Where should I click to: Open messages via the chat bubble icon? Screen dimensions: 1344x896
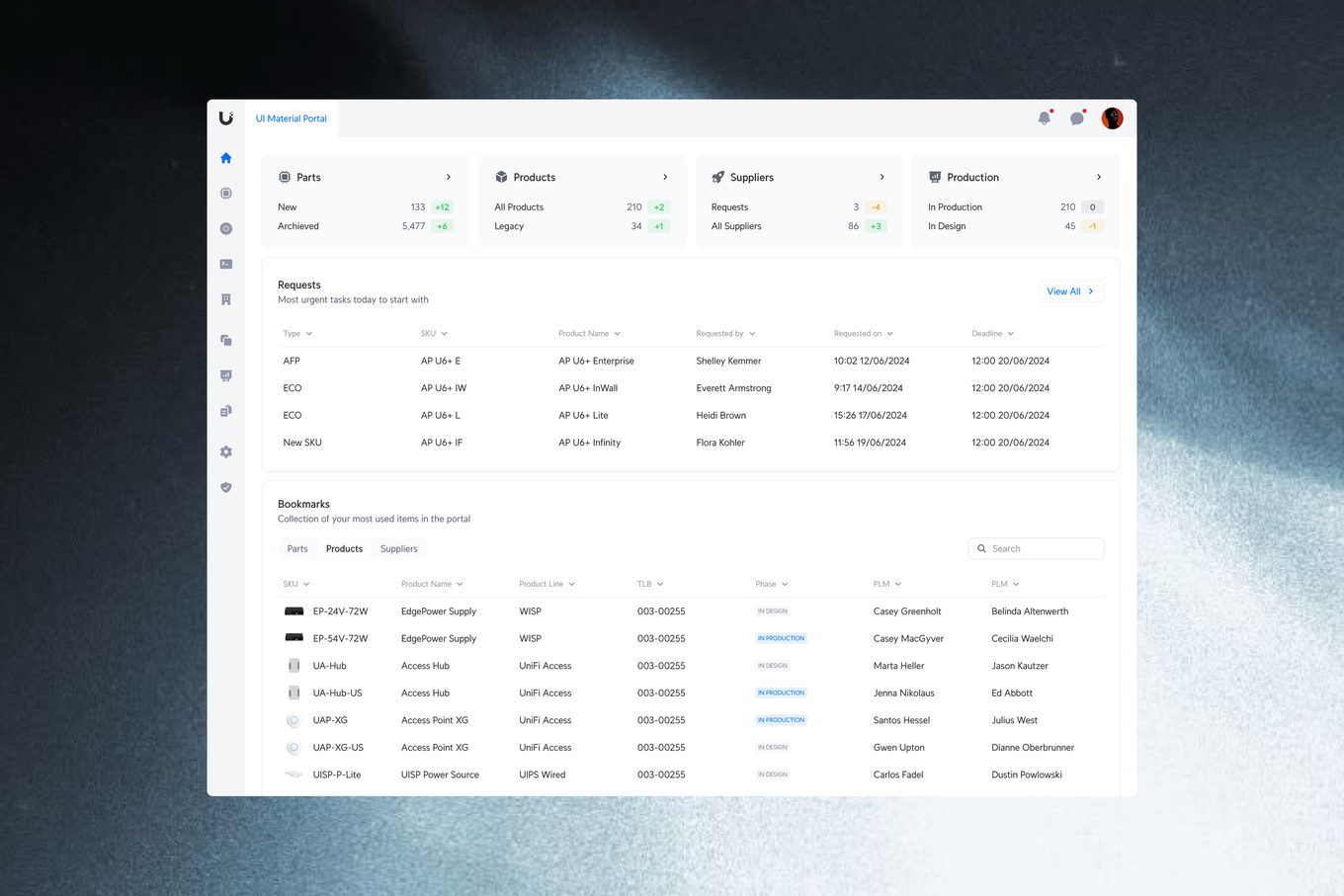pyautogui.click(x=1077, y=119)
